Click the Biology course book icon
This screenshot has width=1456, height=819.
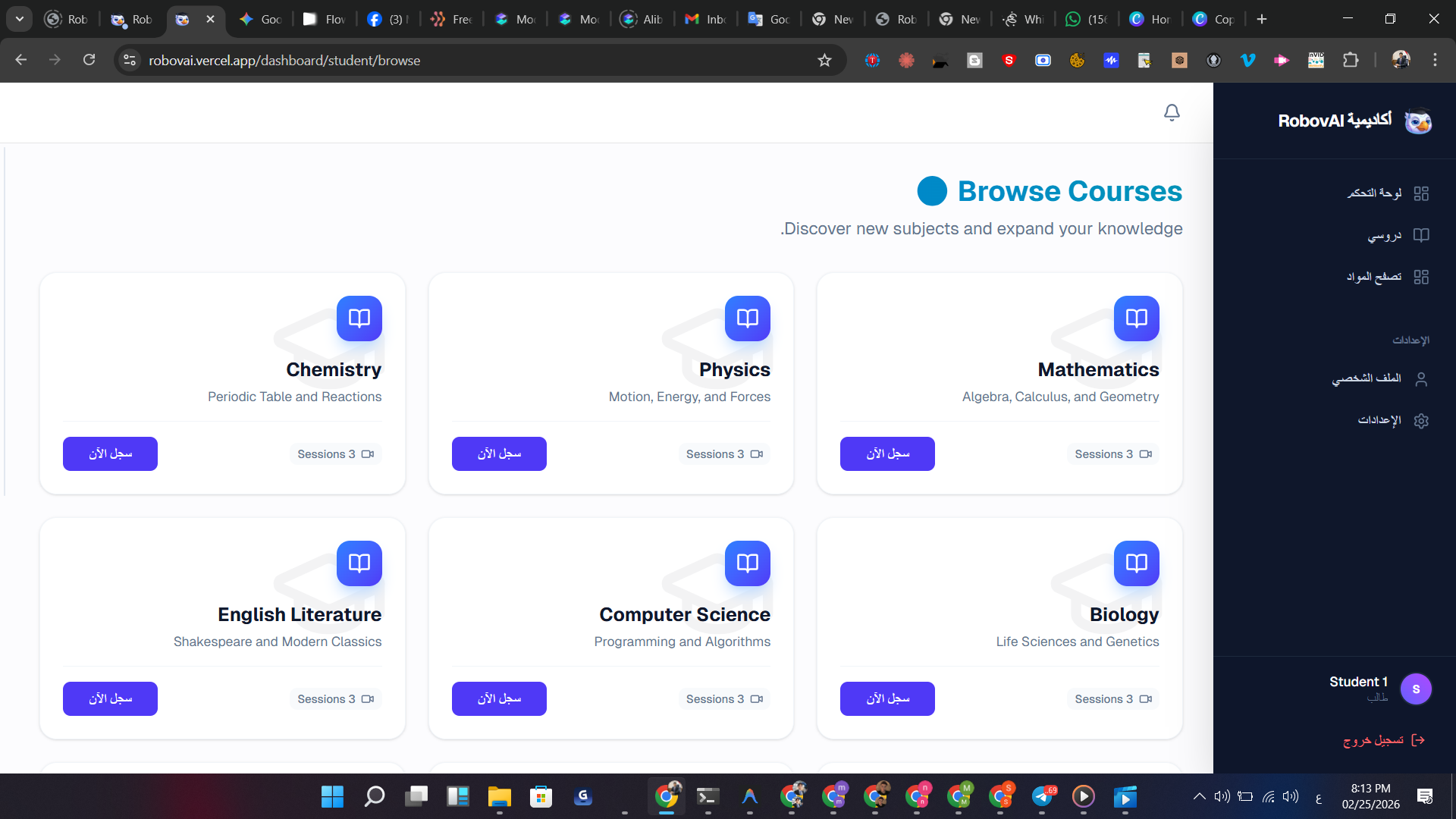point(1136,563)
